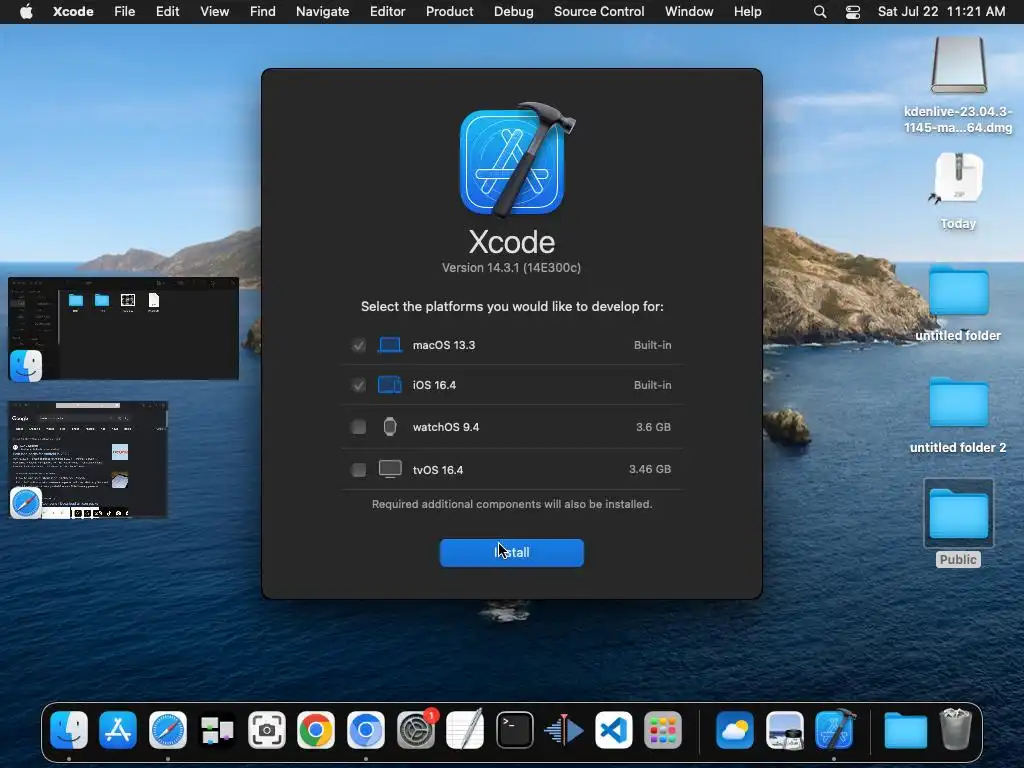Screen dimensions: 1024x768
Task: Click the Install button
Action: click(x=511, y=552)
